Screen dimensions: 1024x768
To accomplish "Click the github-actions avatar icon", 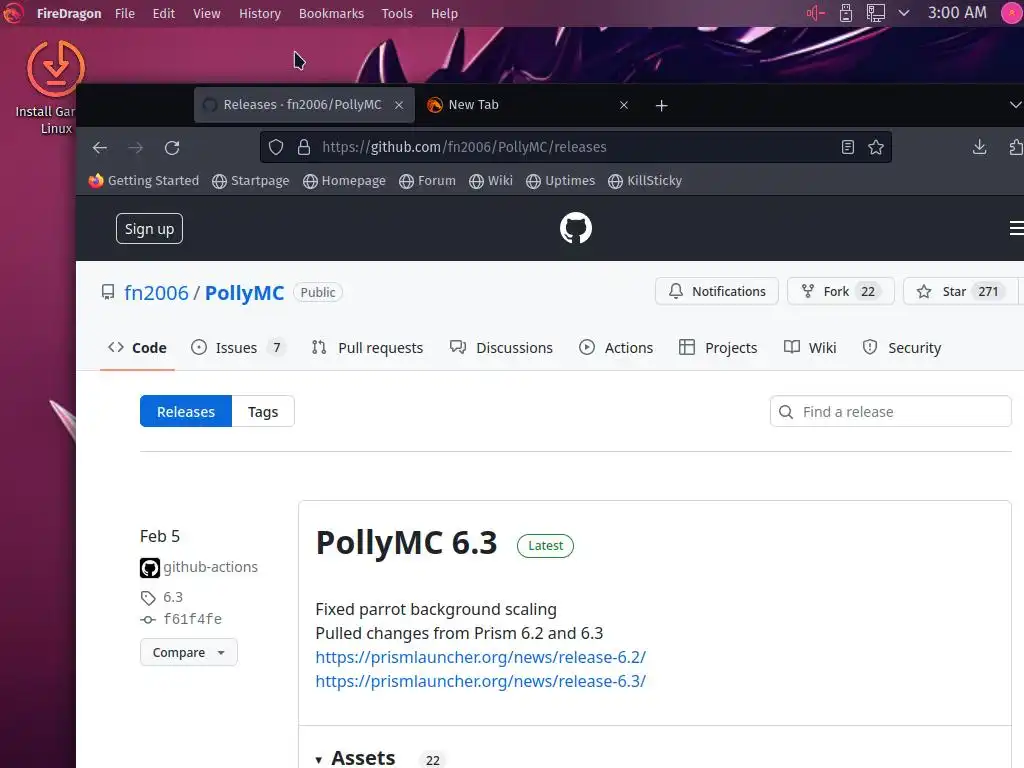I will point(150,568).
